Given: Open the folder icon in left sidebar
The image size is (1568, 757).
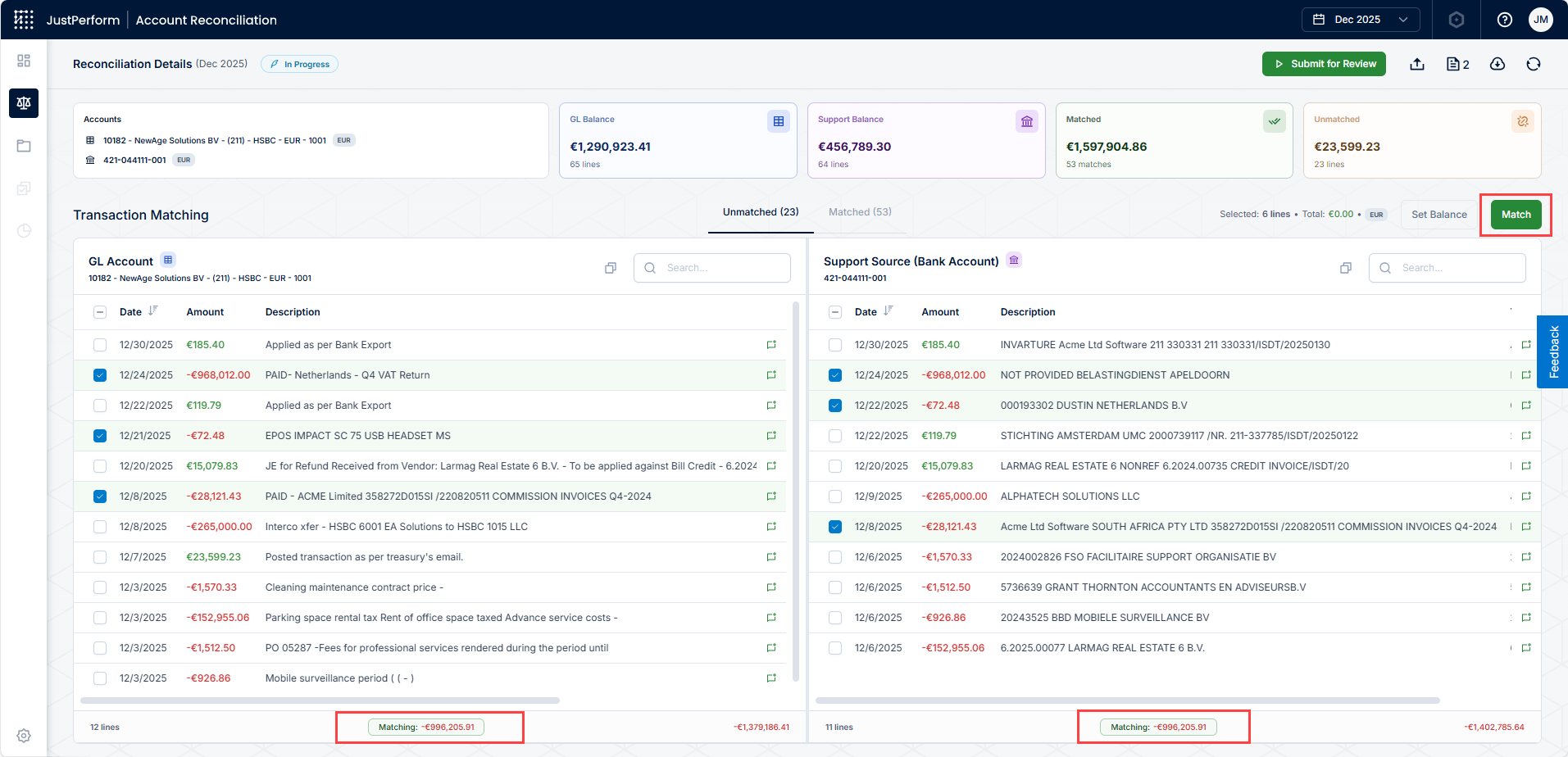Looking at the screenshot, I should point(24,146).
